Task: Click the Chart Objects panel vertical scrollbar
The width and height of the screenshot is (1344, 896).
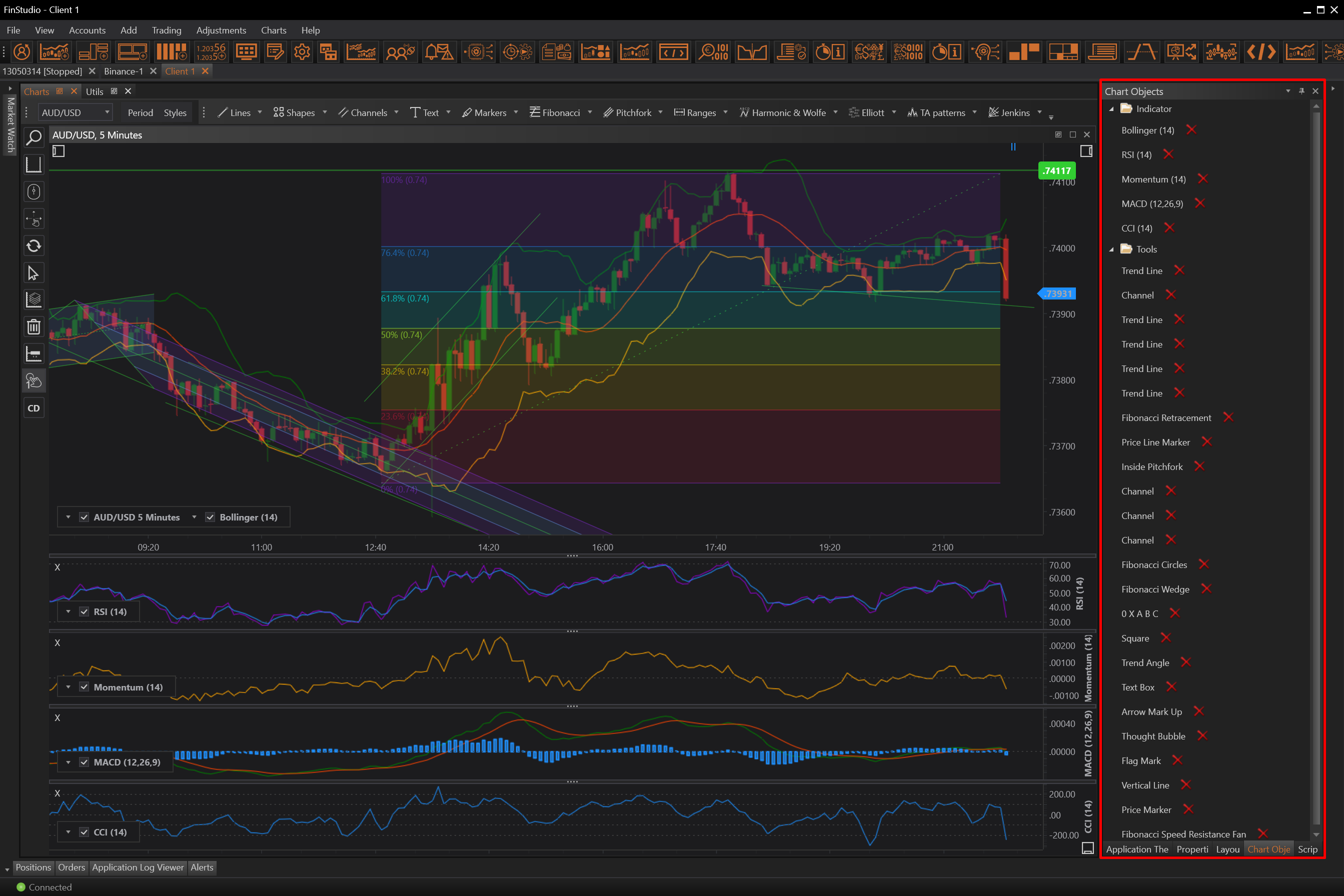Action: point(1316,457)
